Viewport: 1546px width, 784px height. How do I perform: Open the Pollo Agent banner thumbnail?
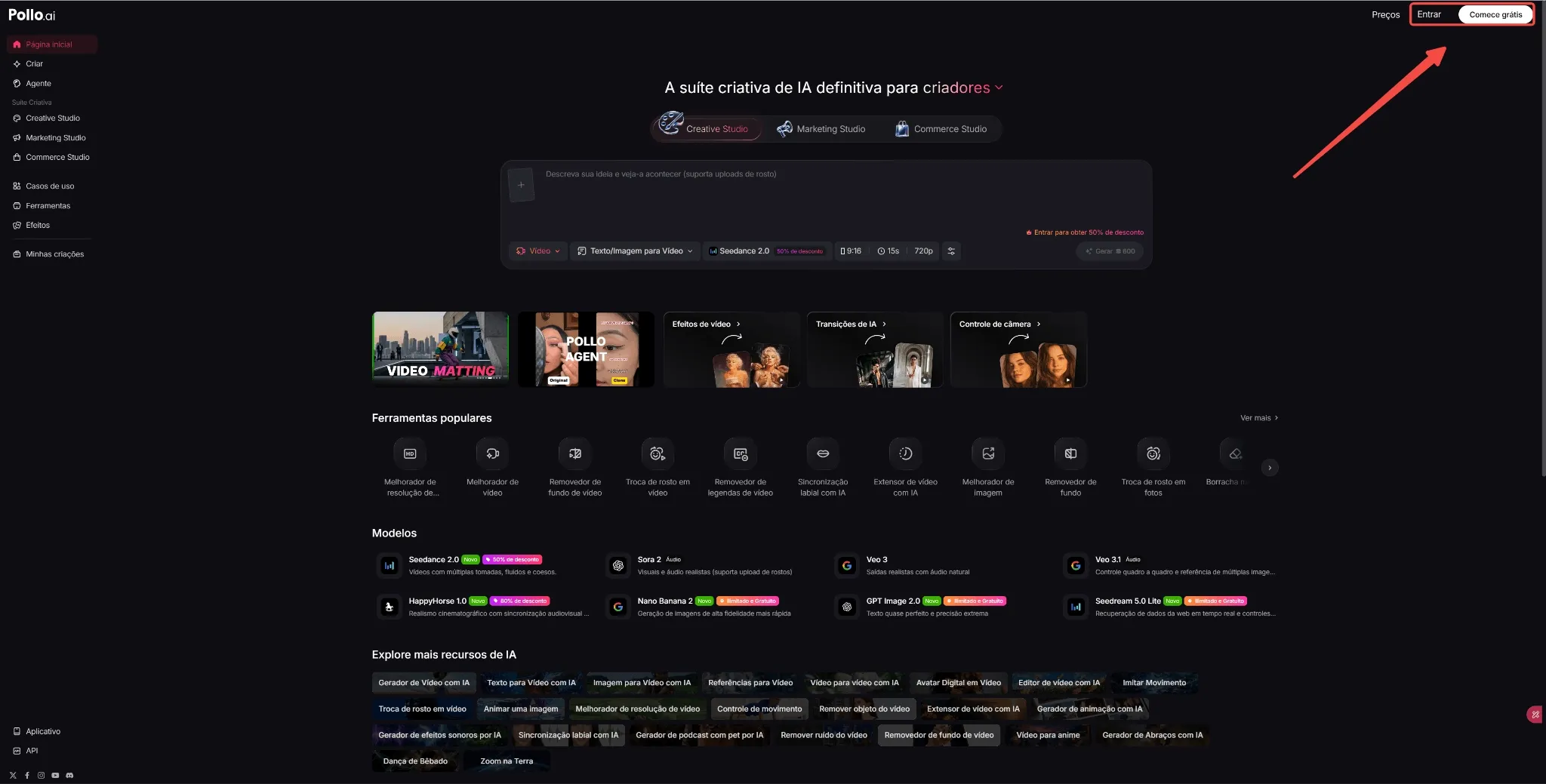click(586, 349)
